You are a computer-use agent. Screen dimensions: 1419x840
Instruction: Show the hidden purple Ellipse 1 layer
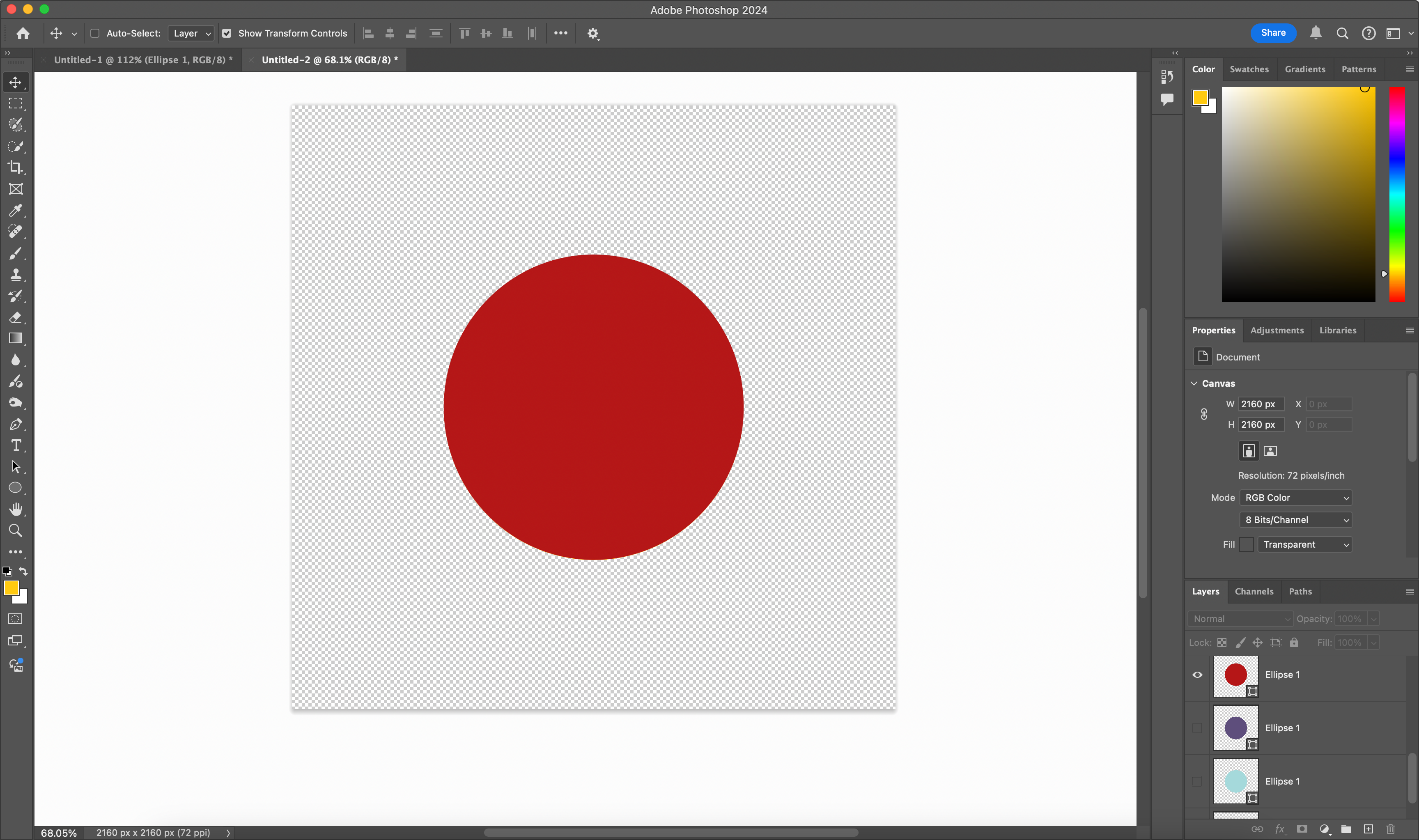[1196, 728]
